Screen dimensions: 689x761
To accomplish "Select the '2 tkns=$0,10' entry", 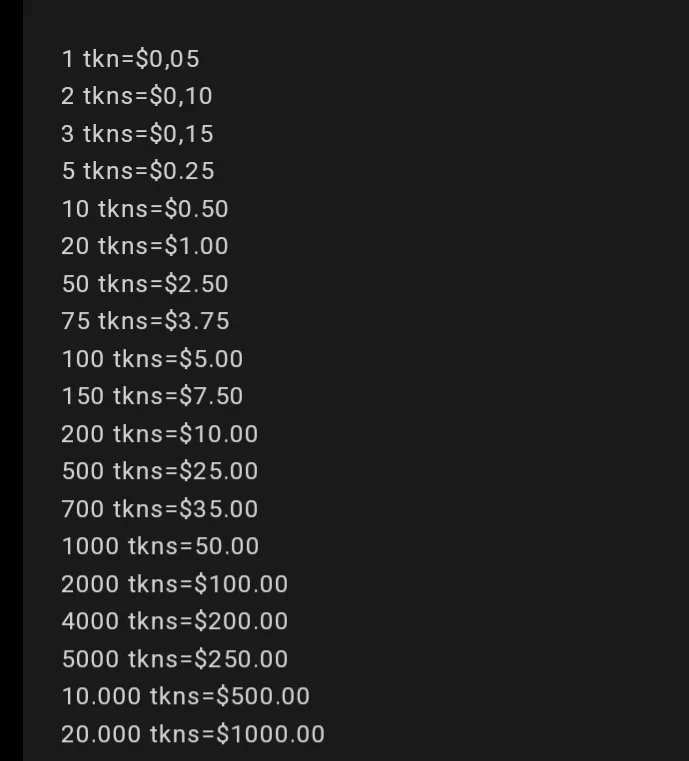I will click(137, 96).
